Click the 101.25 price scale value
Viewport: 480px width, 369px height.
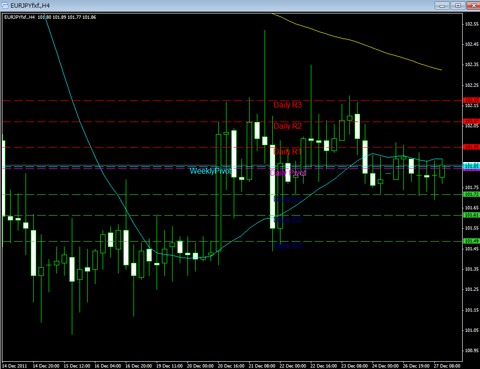click(x=472, y=289)
